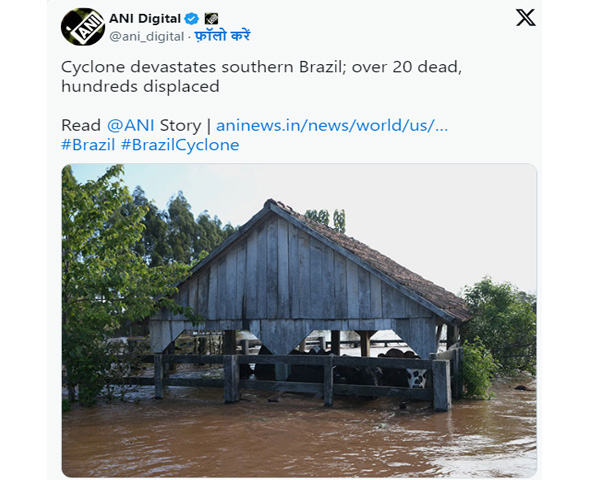Screen dimensions: 600x480
Task: Click the "hundreds displaced" text line
Action: point(139,86)
